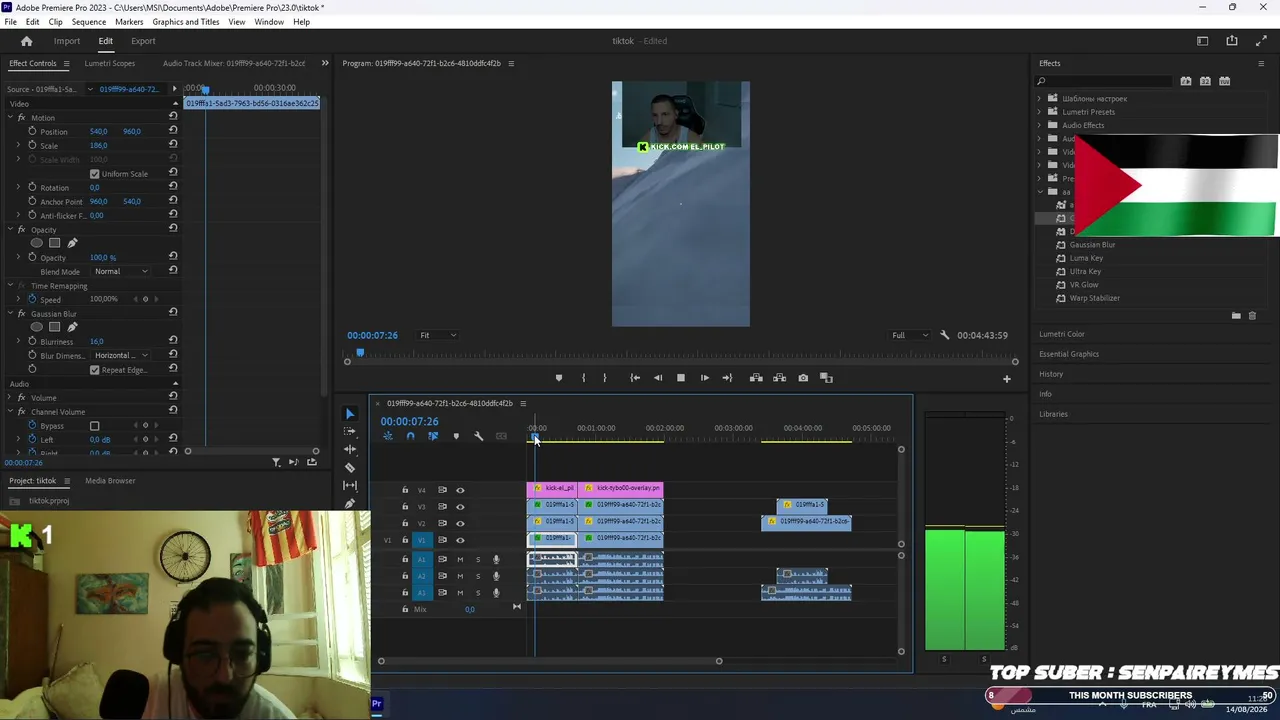Open Blur Dimensions dropdown
The height and width of the screenshot is (720, 1280).
tap(120, 356)
